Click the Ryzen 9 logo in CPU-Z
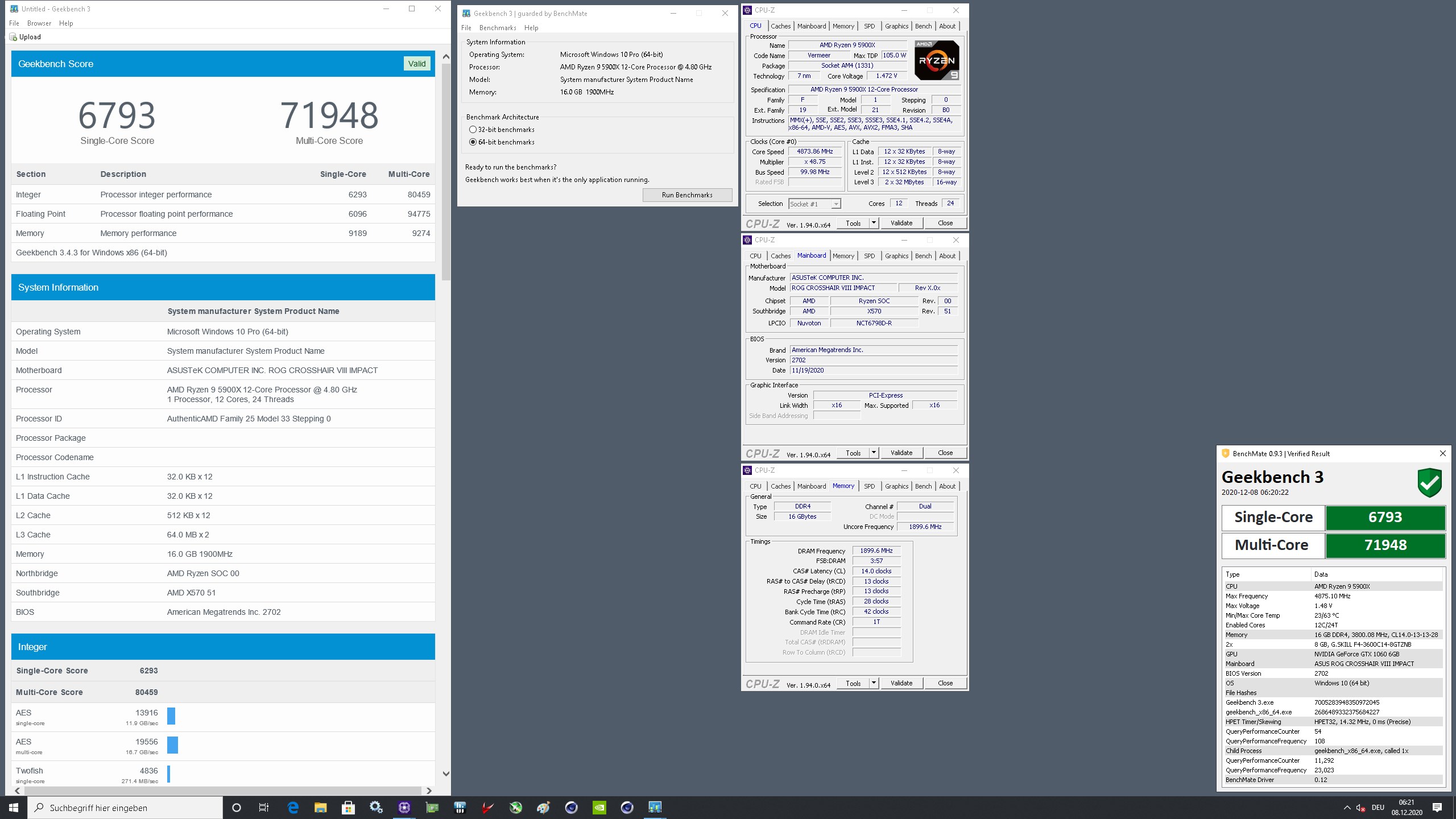The width and height of the screenshot is (1456, 819). 937,60
